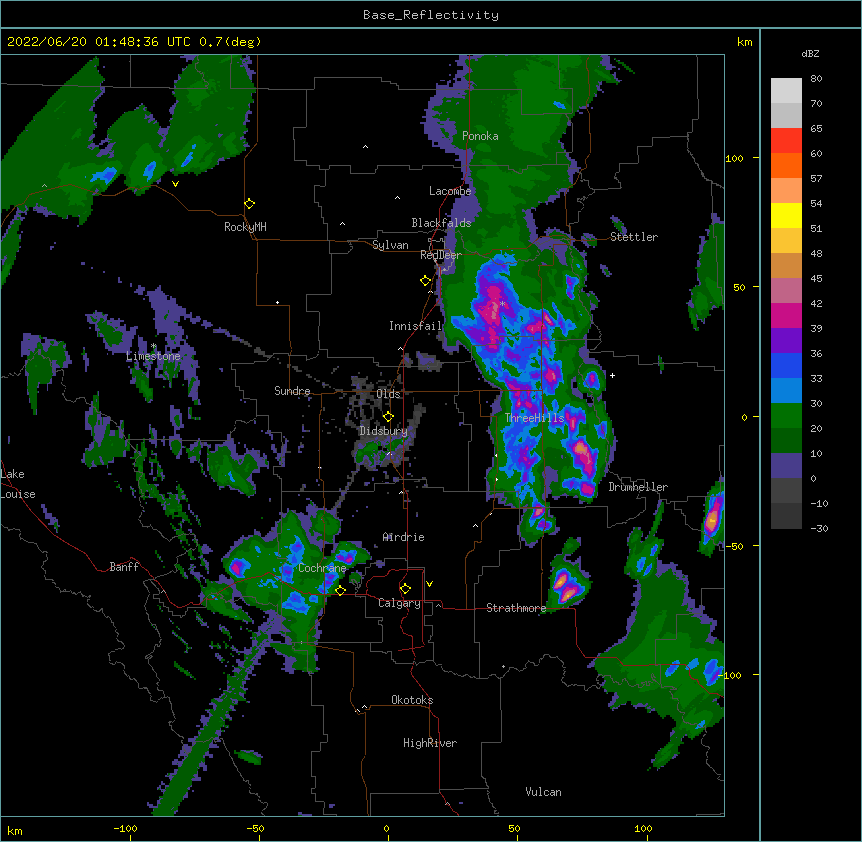The image size is (862, 842).
Task: Click the RockyMH label
Action: 245,227
